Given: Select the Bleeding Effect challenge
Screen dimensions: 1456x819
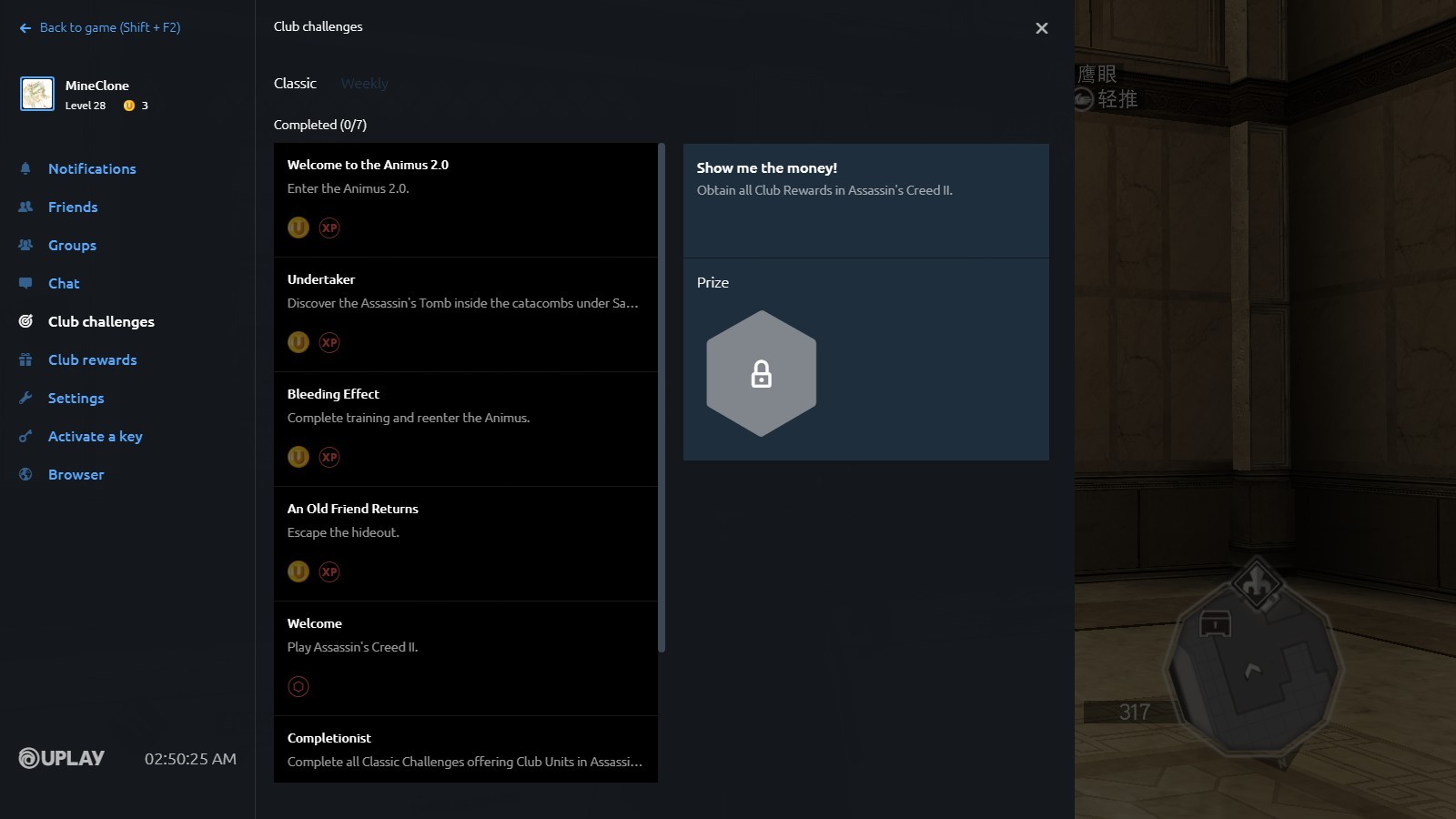Looking at the screenshot, I should pyautogui.click(x=465, y=430).
